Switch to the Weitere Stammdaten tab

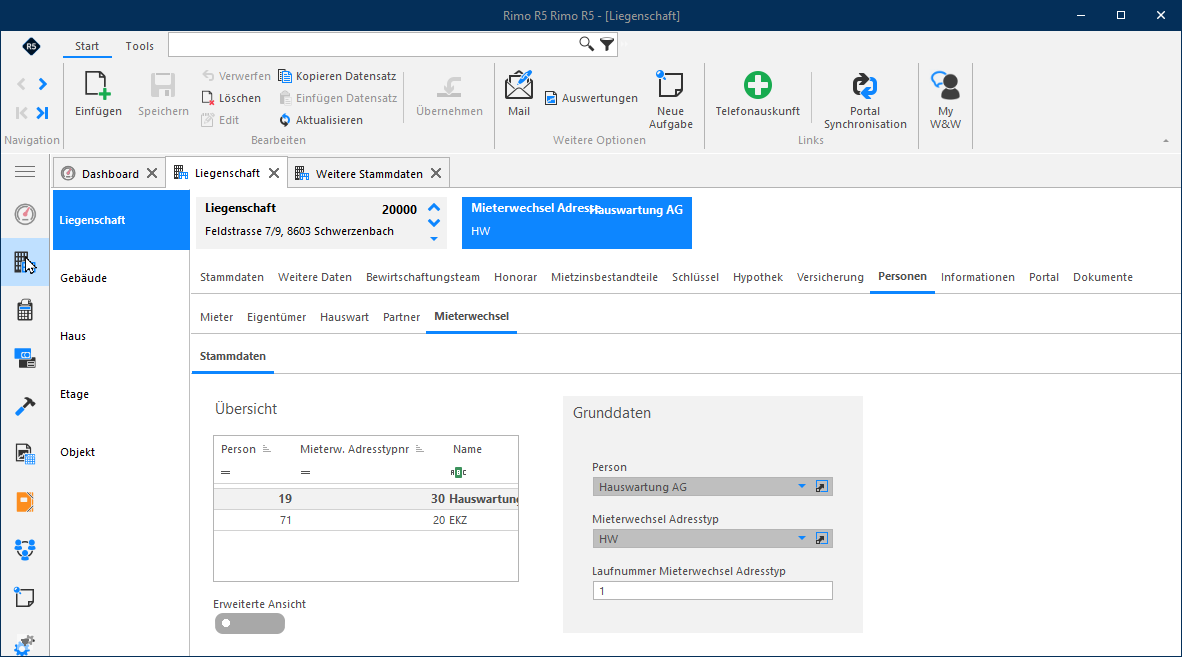click(369, 173)
